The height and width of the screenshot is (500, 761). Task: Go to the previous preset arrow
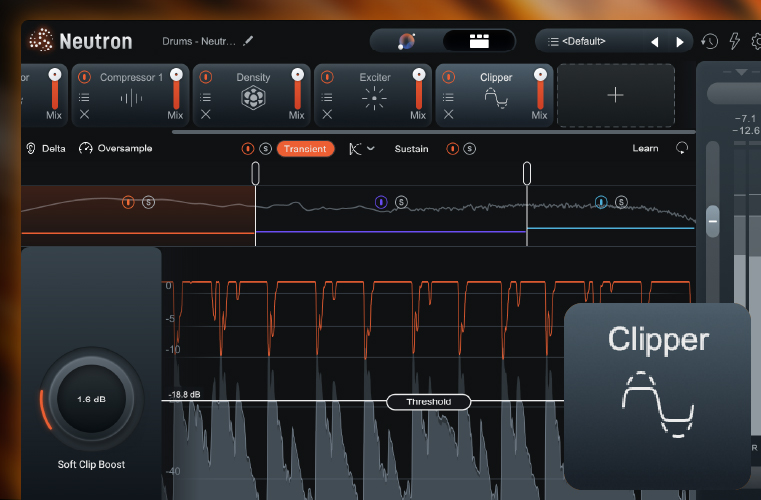click(655, 42)
